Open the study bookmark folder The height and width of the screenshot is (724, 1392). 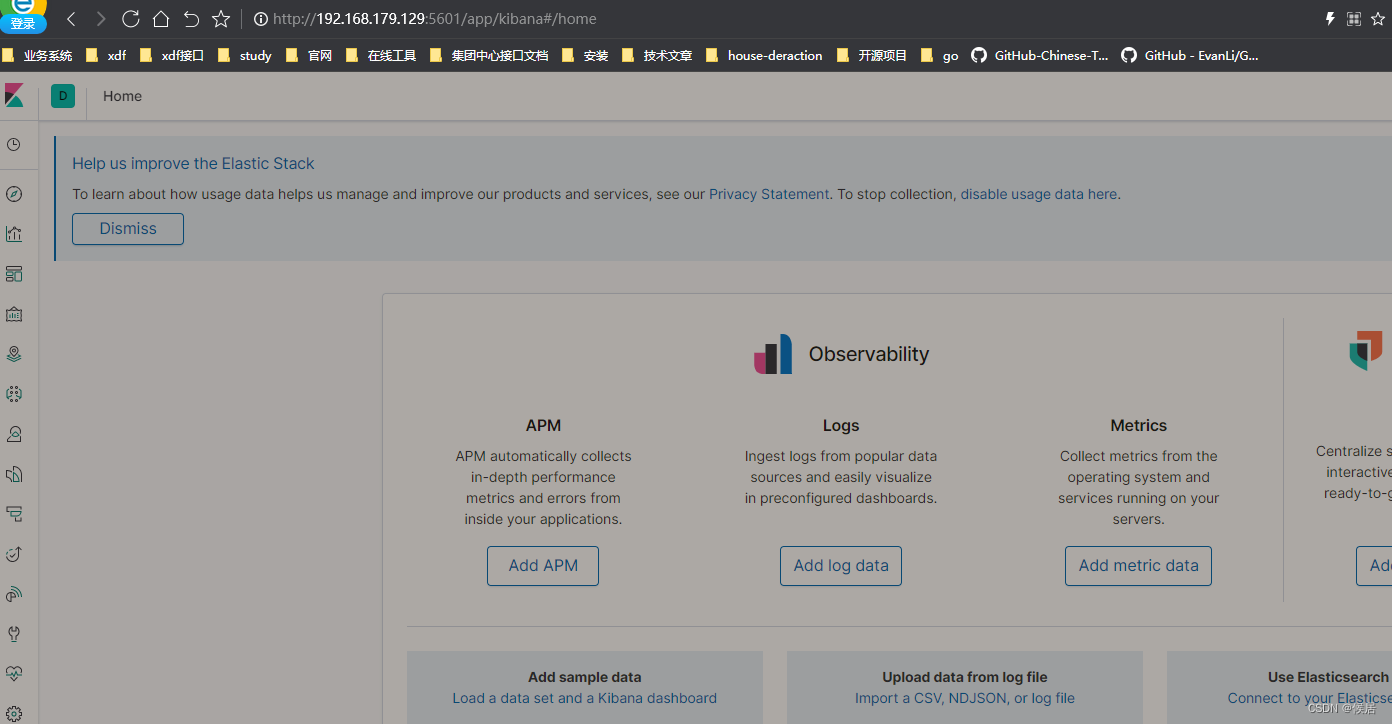pos(244,56)
